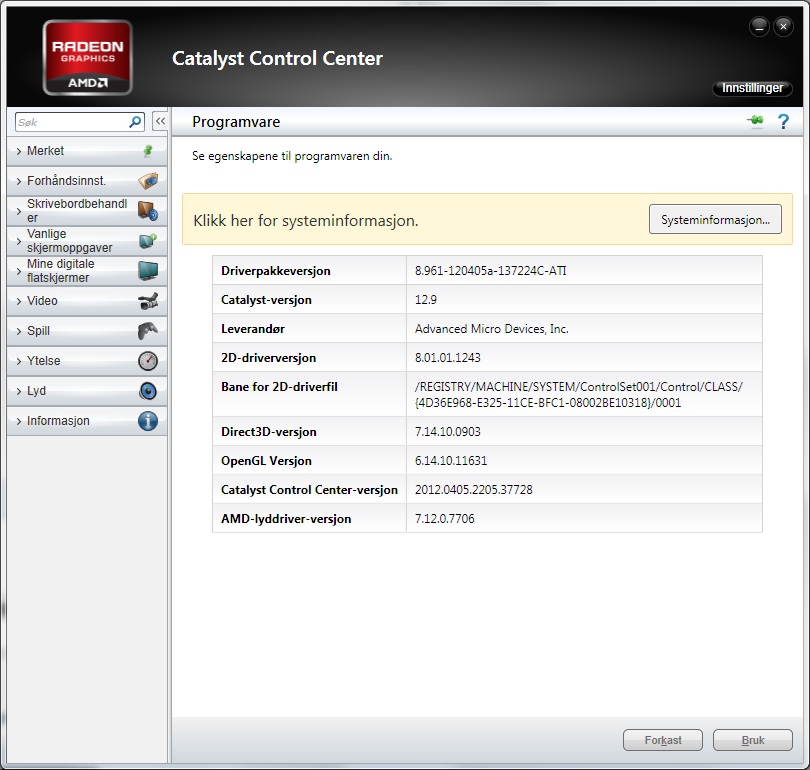The width and height of the screenshot is (810, 770).
Task: Select the Driverpakkeversjon value 8.961-120405a-137224C-ATI
Action: (x=490, y=271)
